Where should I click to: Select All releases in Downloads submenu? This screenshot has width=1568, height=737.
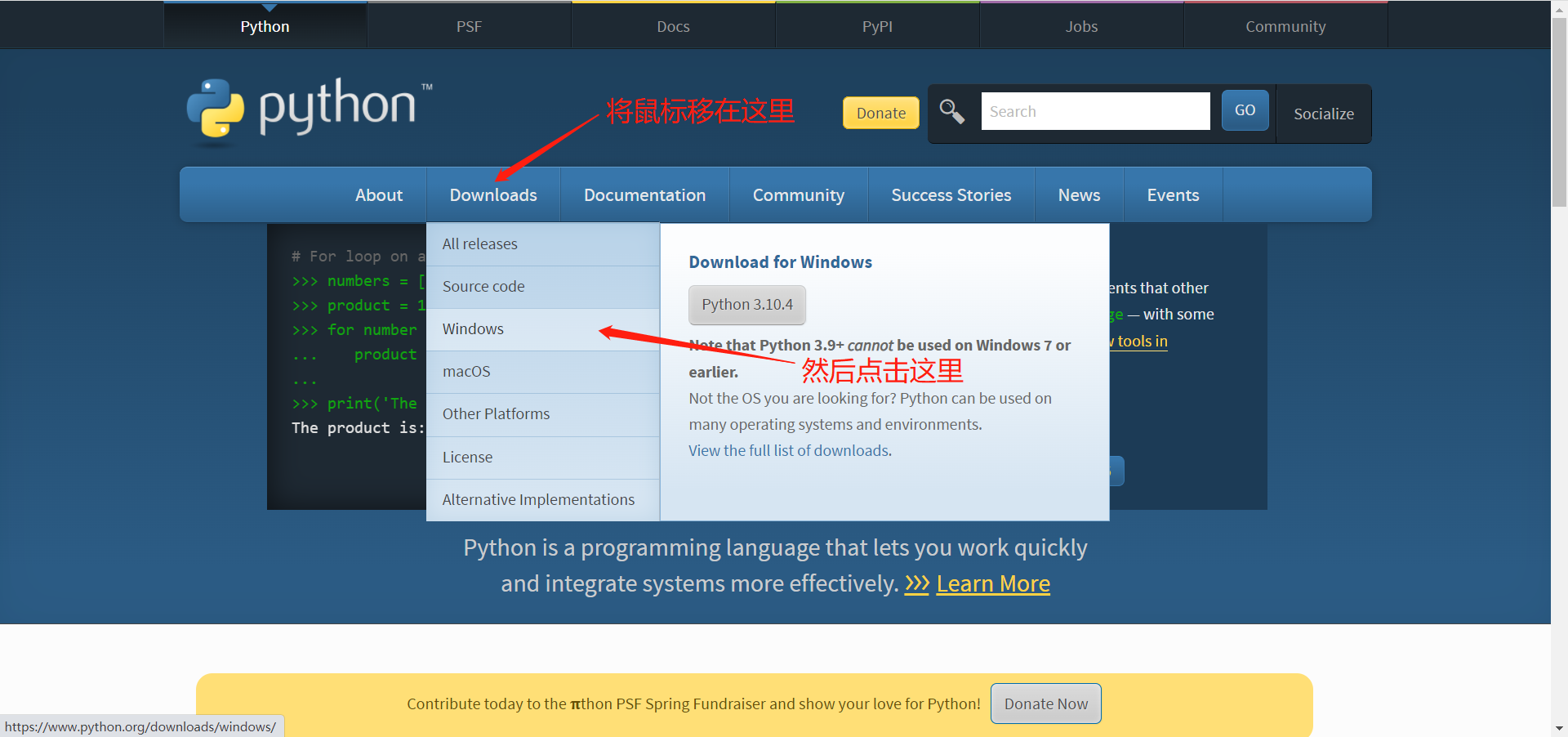tap(543, 244)
